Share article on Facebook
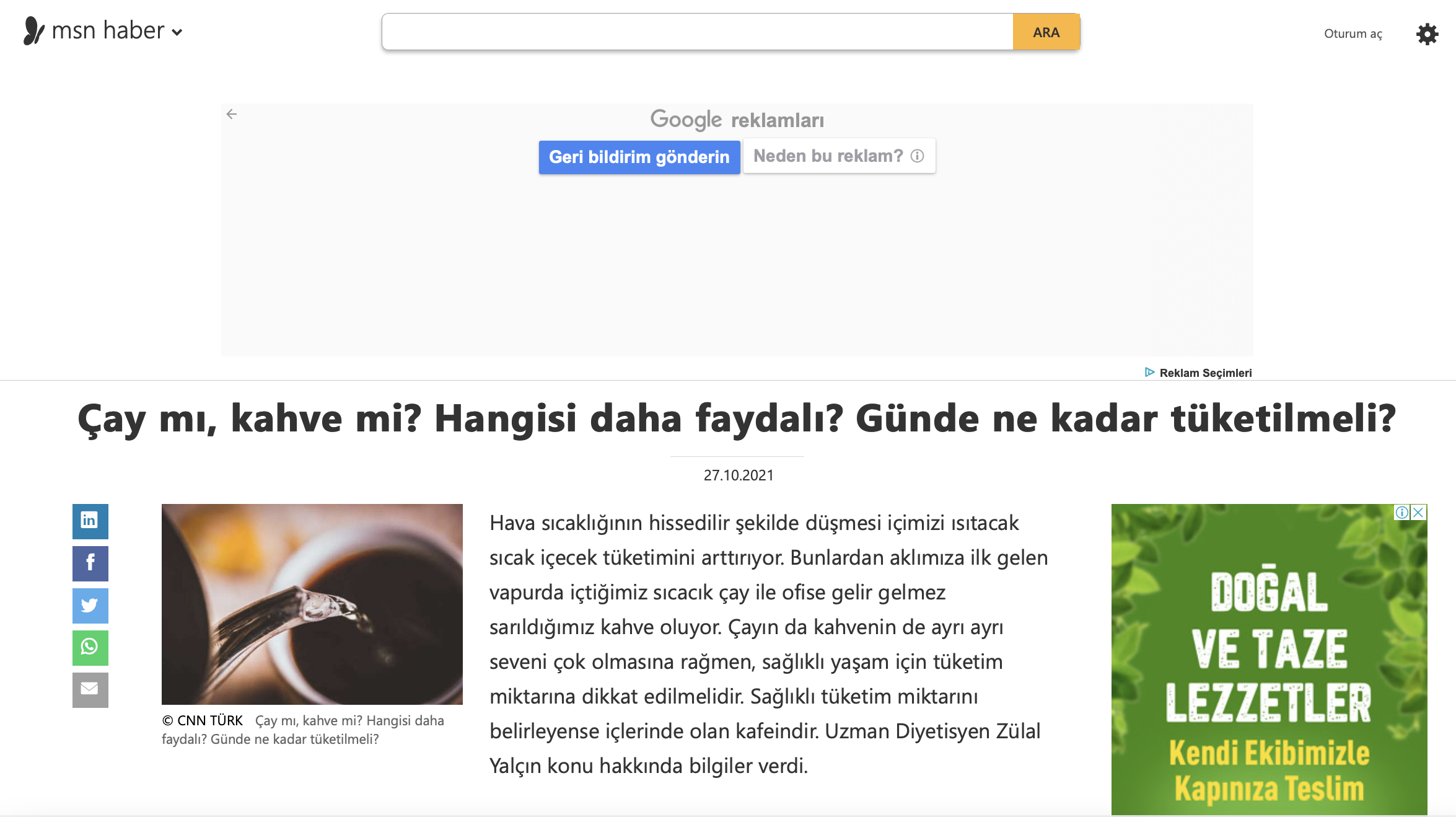 click(x=90, y=563)
